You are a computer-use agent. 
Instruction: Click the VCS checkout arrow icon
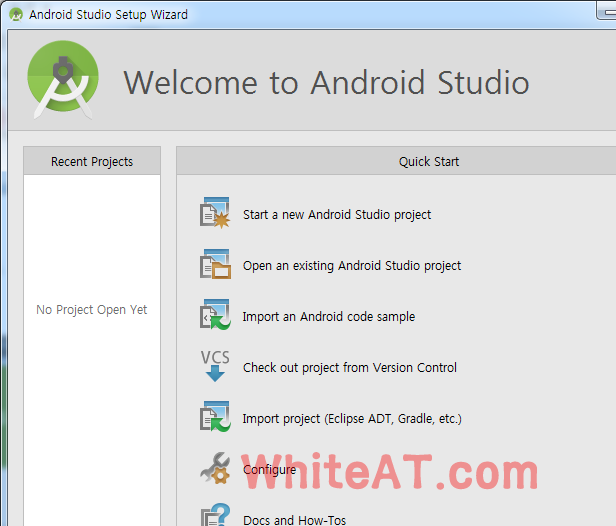click(x=215, y=366)
